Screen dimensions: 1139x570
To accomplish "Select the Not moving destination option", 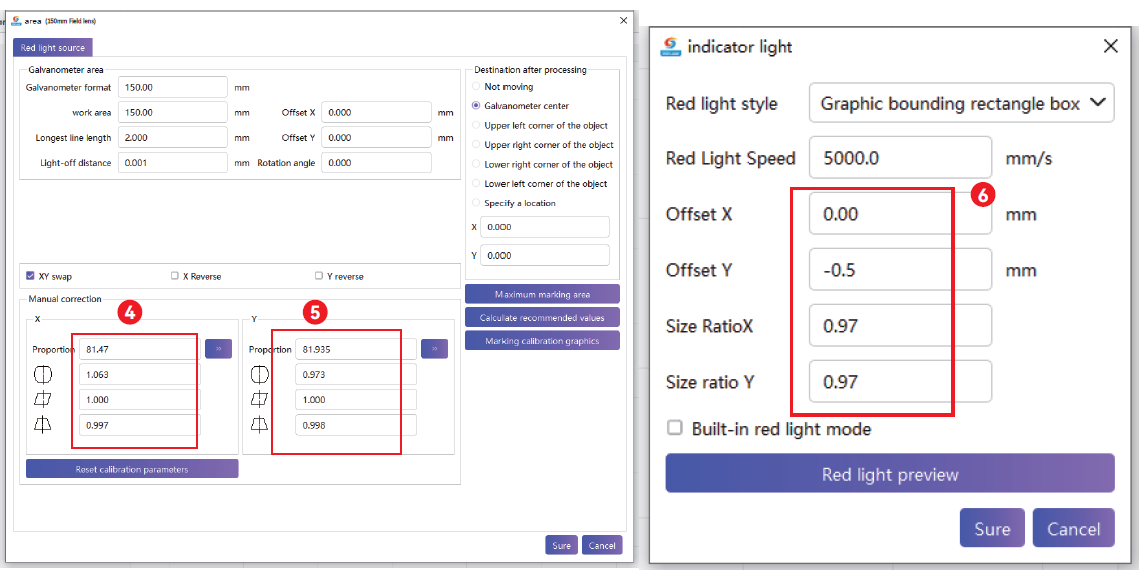I will pos(476,87).
